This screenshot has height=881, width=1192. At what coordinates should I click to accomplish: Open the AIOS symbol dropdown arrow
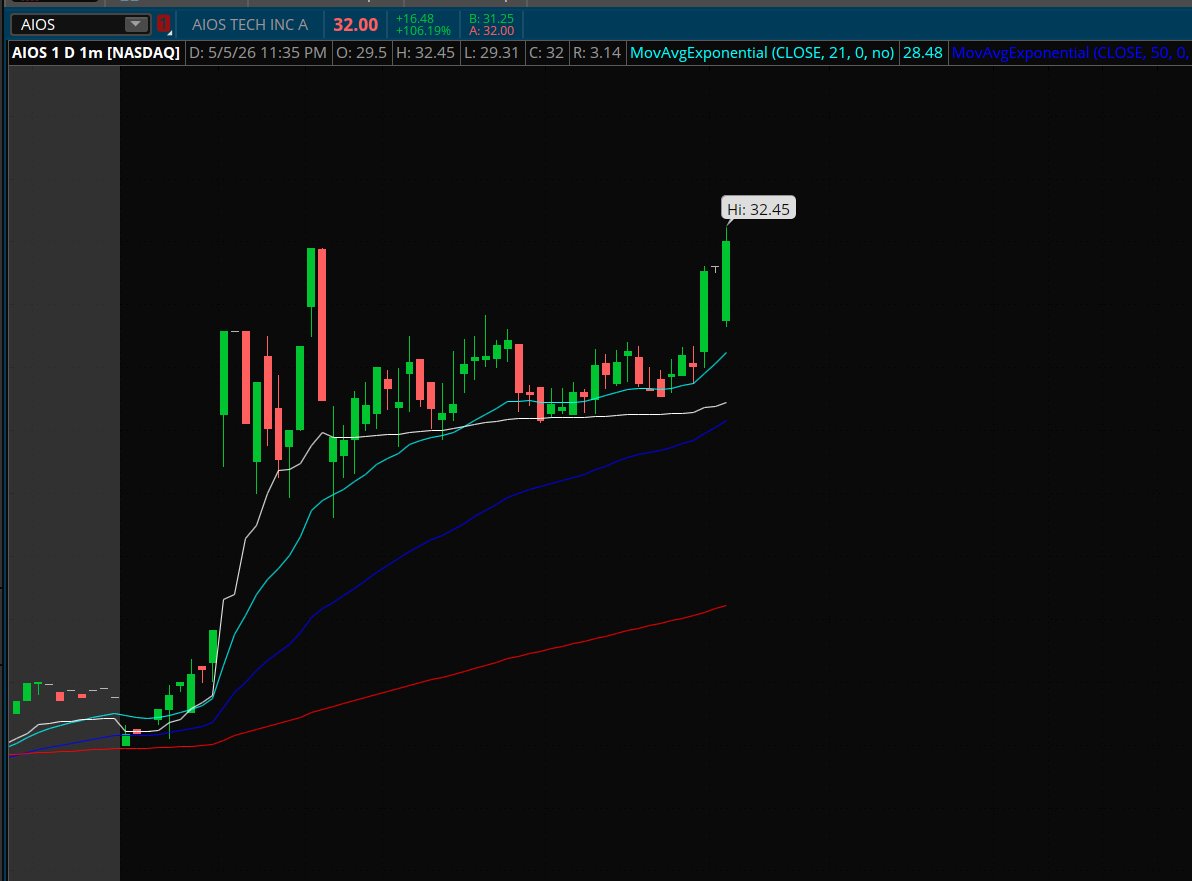pyautogui.click(x=135, y=24)
